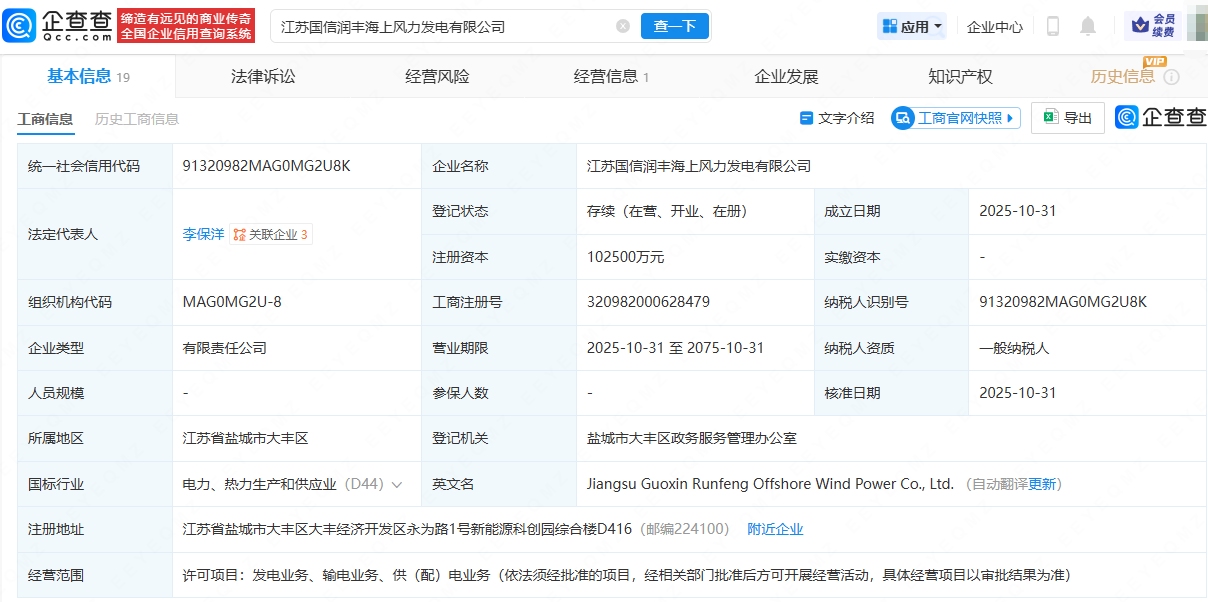Focus the company name search field
The width and height of the screenshot is (1208, 602).
coord(440,27)
